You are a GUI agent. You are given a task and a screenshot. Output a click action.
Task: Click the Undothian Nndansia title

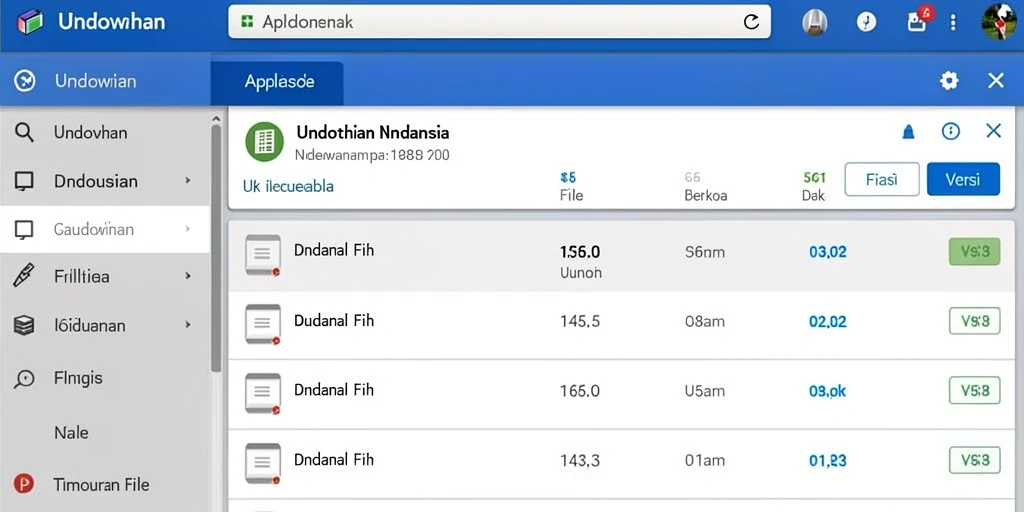pos(372,133)
